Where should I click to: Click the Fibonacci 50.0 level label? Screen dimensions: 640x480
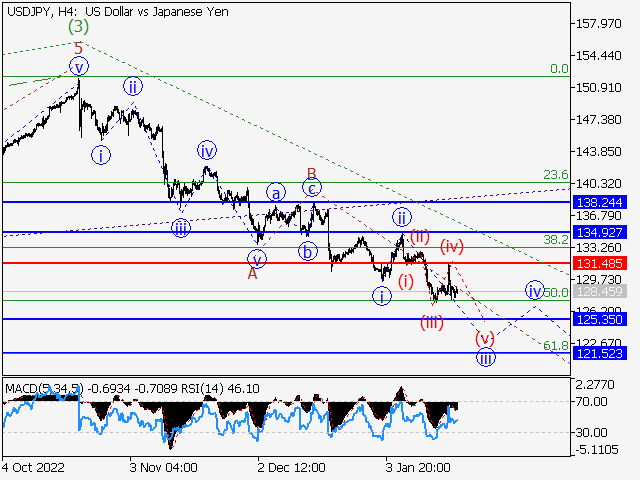pyautogui.click(x=556, y=292)
